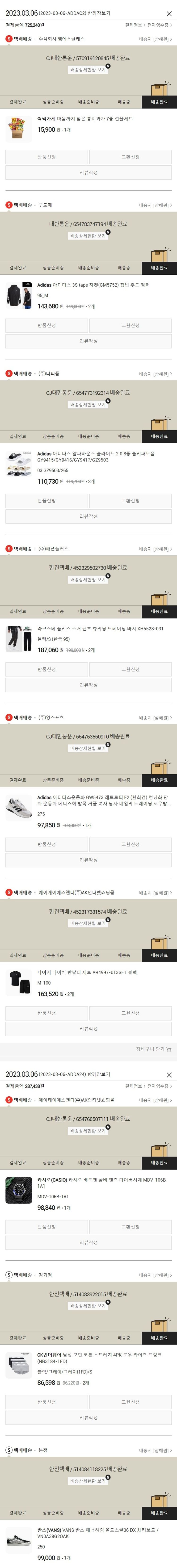The image size is (177, 1568).
Task: Click 반품신청 for the Adidas 3S tape jacket
Action: [x=47, y=326]
